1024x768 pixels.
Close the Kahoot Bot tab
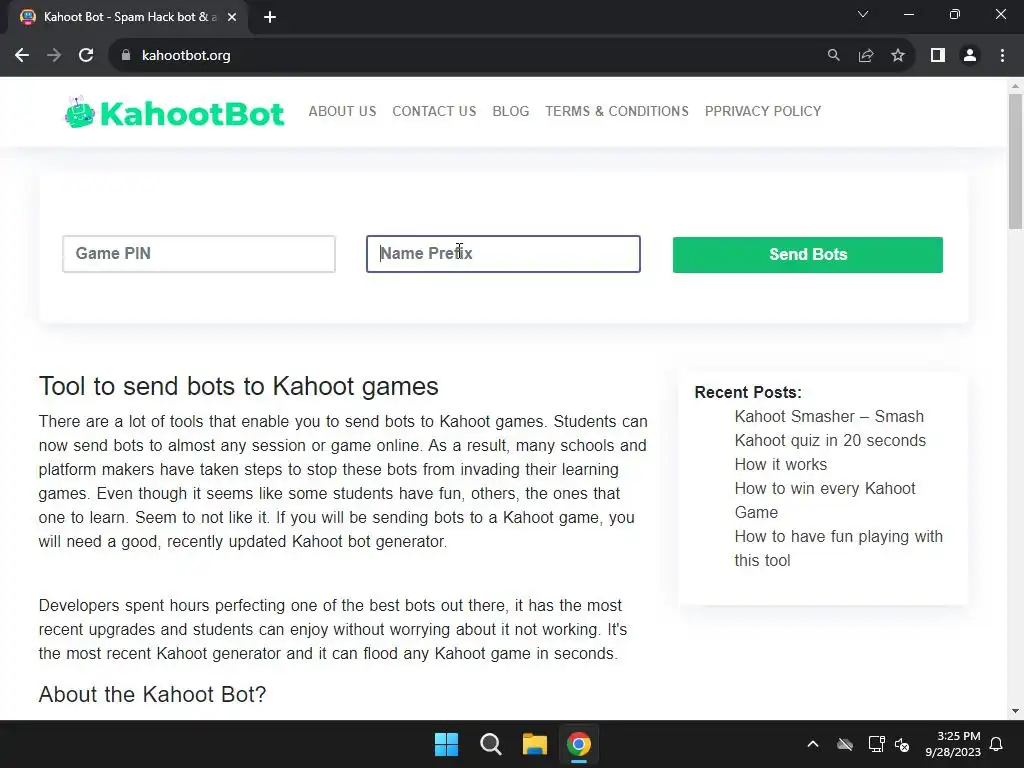pyautogui.click(x=232, y=17)
